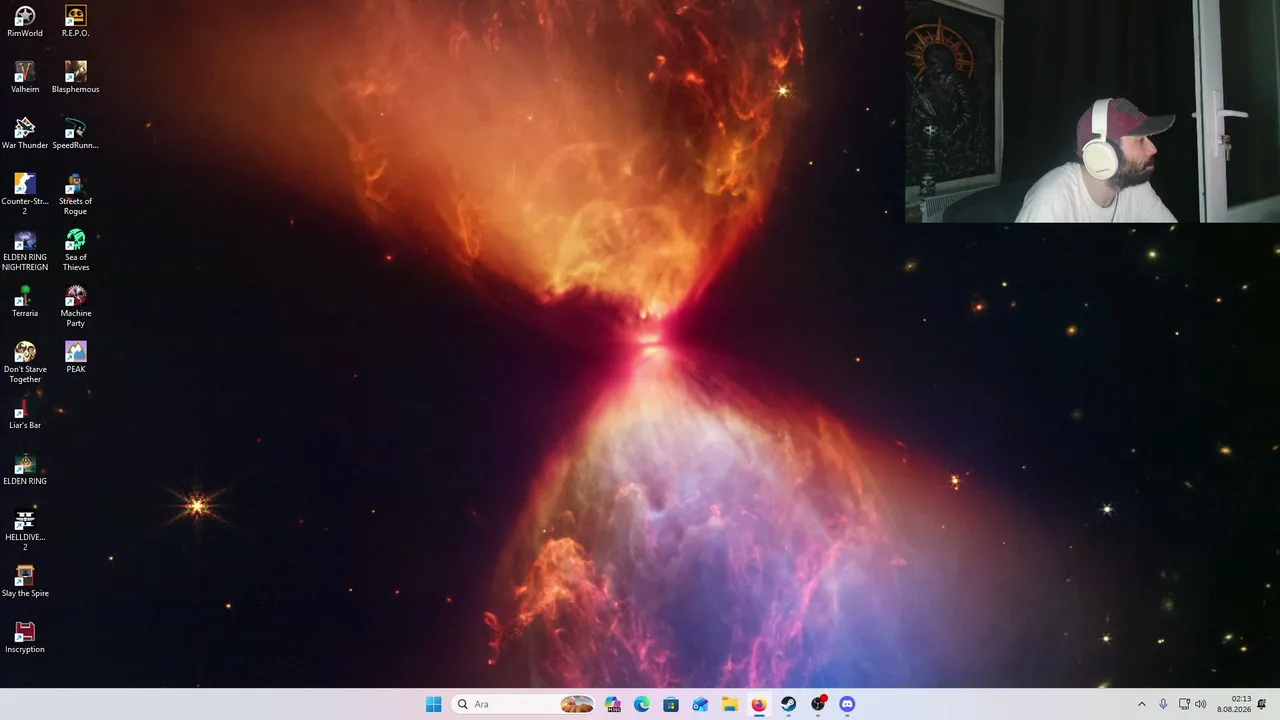The image size is (1280, 720).
Task: Switch to Firefox in the taskbar
Action: 759,704
